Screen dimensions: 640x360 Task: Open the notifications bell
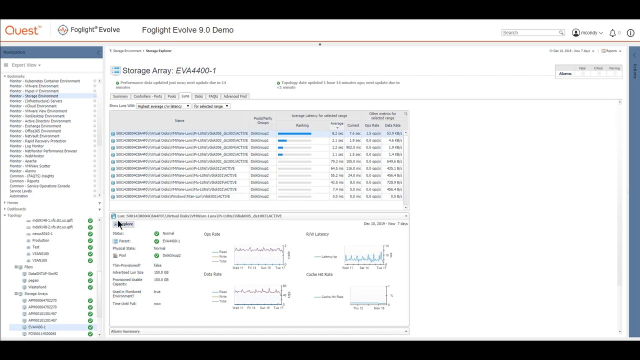coord(613,33)
